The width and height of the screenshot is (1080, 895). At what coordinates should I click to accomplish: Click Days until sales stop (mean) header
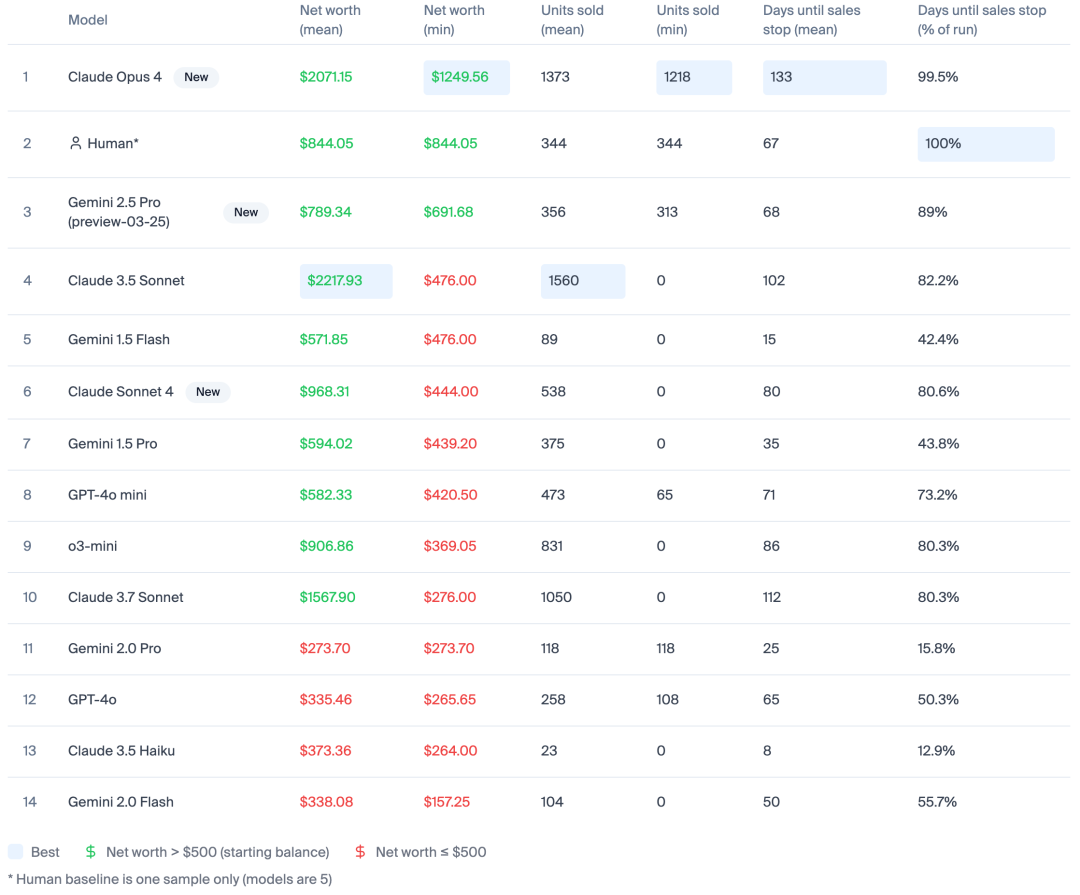tap(811, 20)
